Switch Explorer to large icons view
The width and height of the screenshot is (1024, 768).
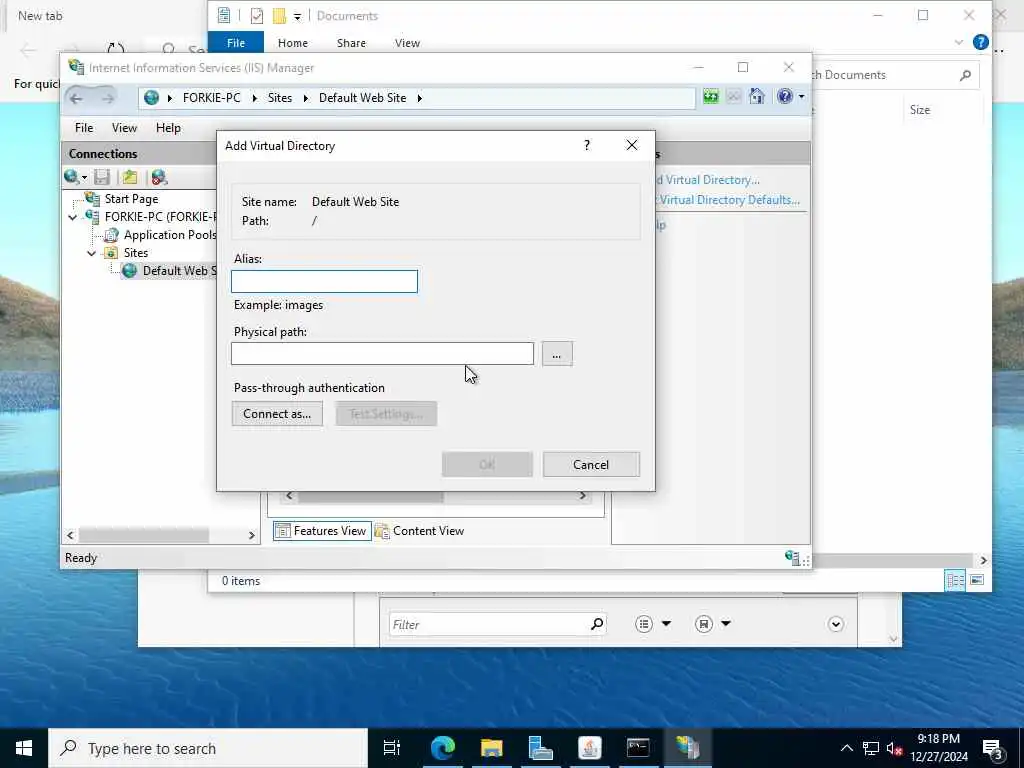977,580
